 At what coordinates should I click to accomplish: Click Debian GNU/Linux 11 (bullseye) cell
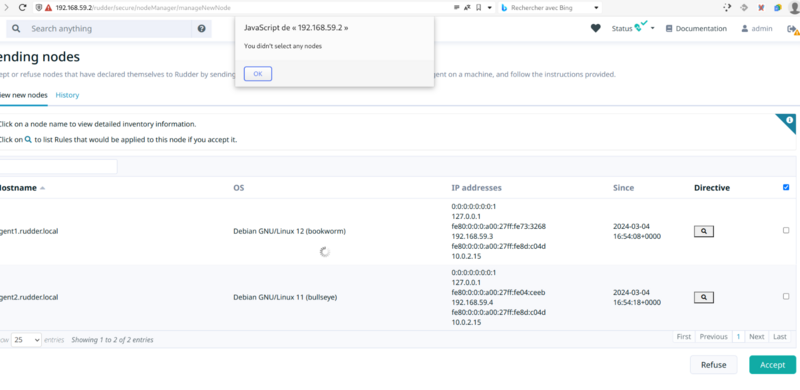285,297
